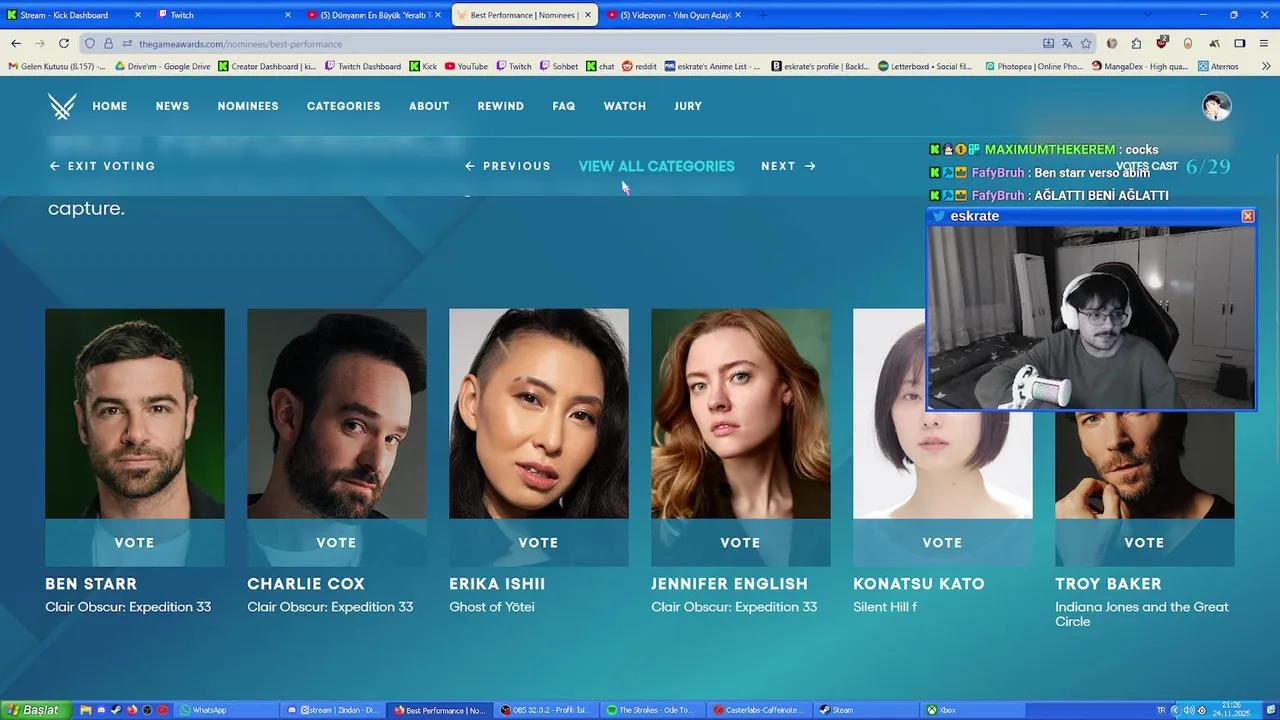Viewport: 1280px width, 720px height.
Task: Switch to the Twitch browser tab
Action: click(x=223, y=15)
